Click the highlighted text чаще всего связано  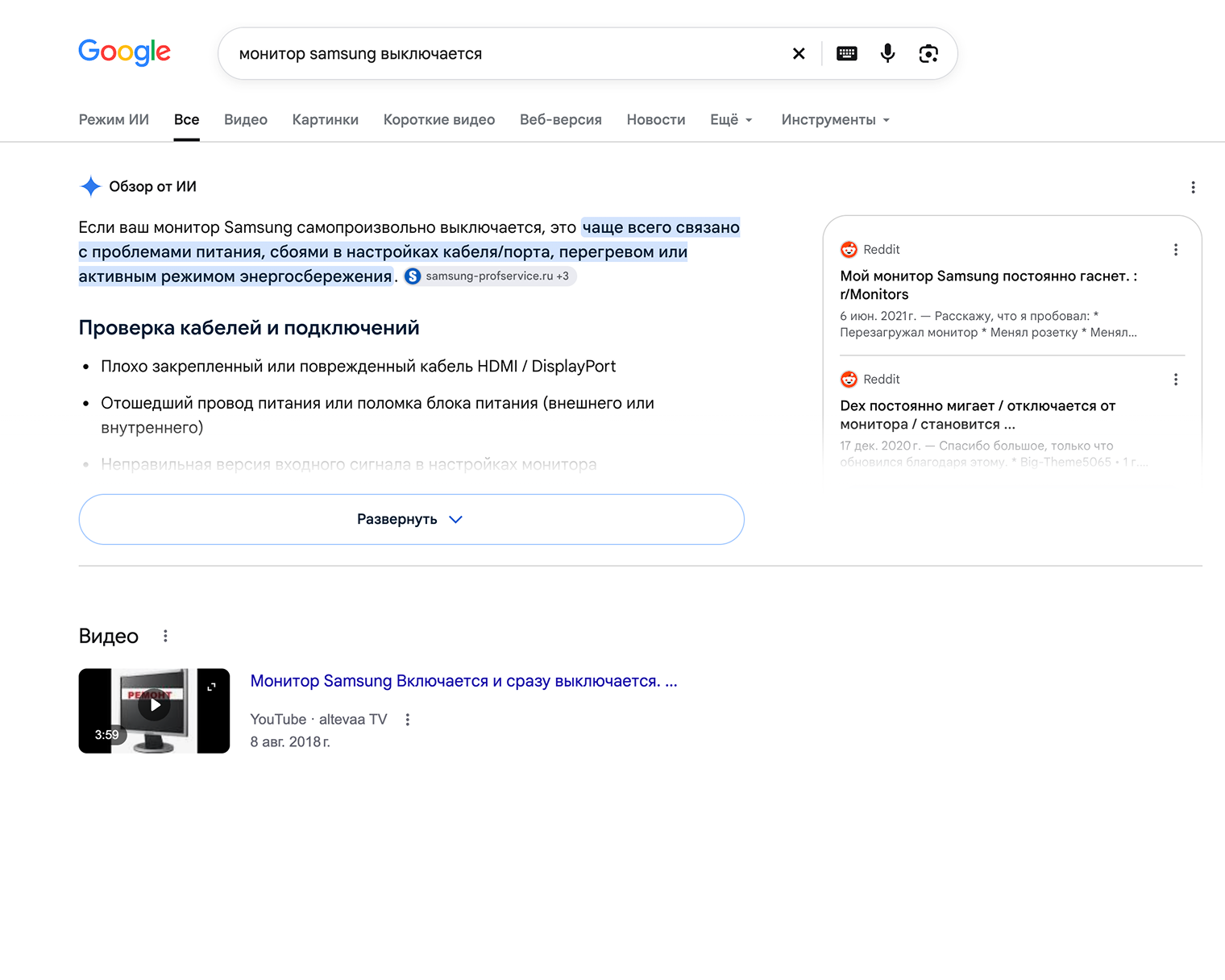tap(661, 227)
